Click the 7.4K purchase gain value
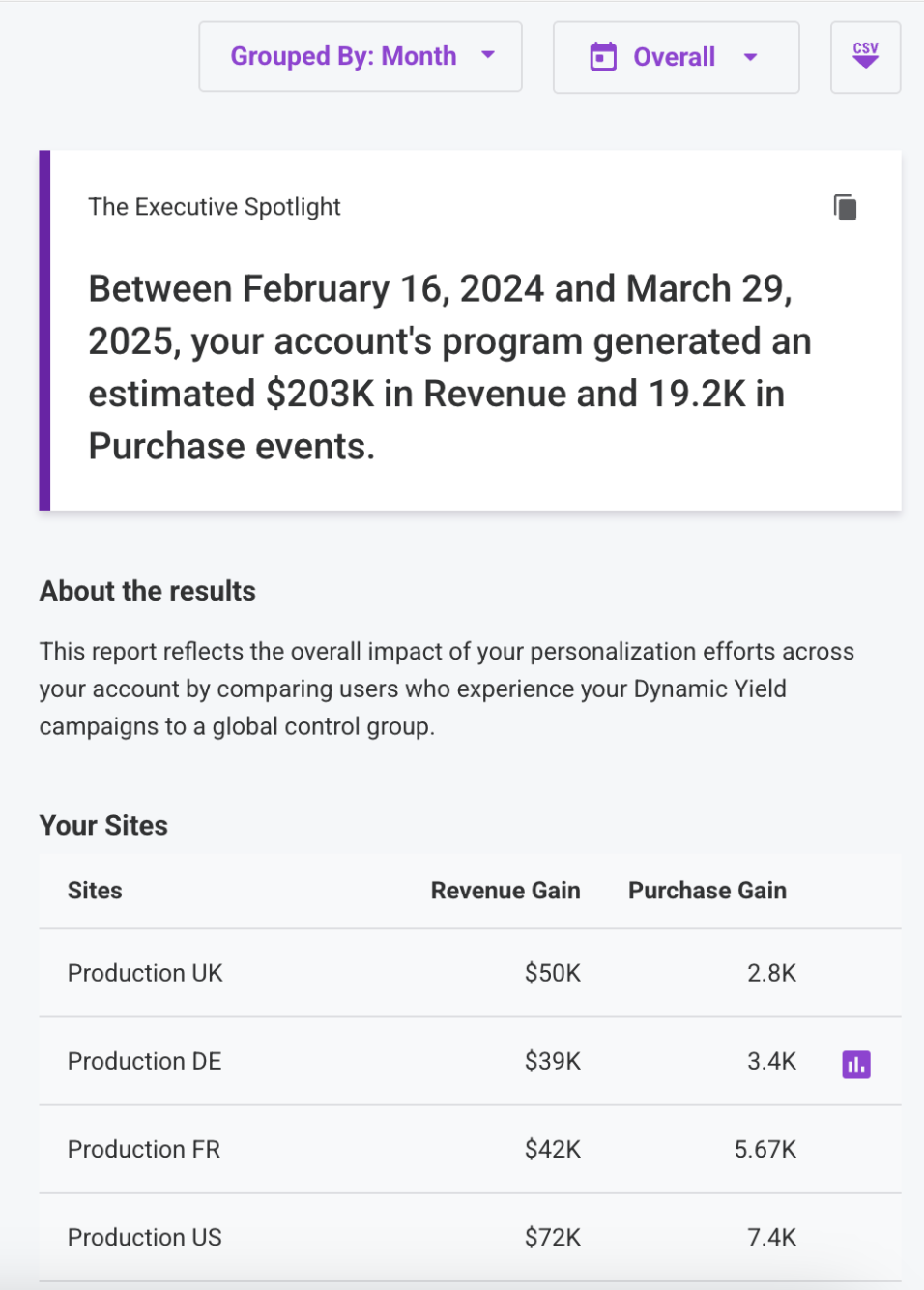Image resolution: width=924 pixels, height=1290 pixels. 772,1237
